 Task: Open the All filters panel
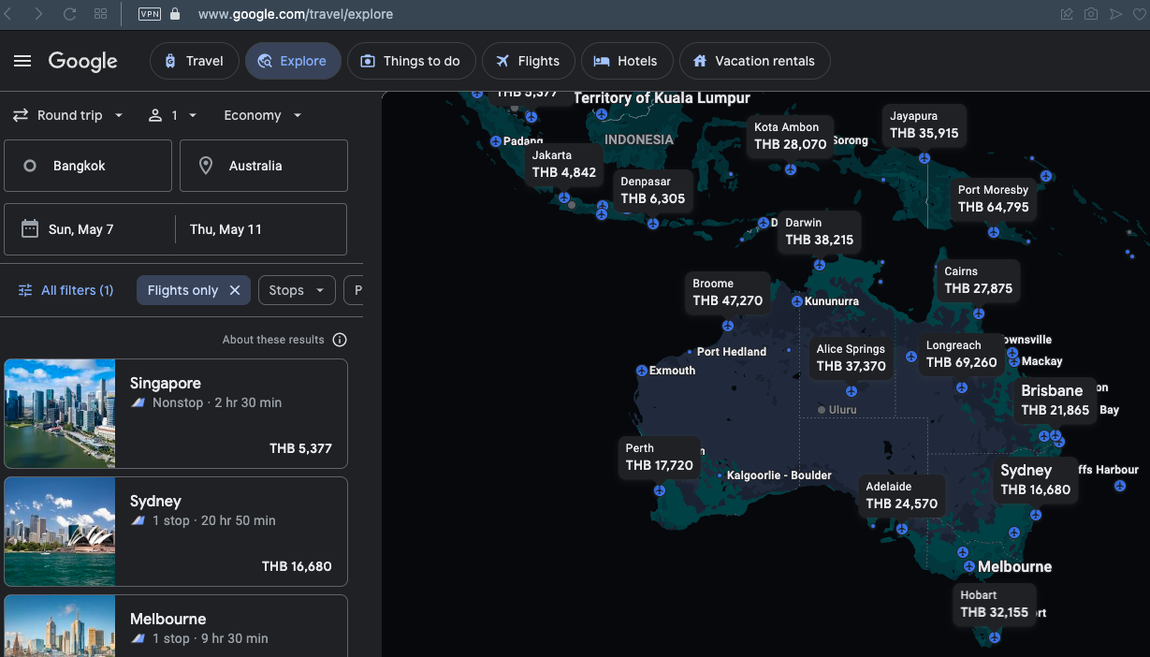(x=66, y=290)
